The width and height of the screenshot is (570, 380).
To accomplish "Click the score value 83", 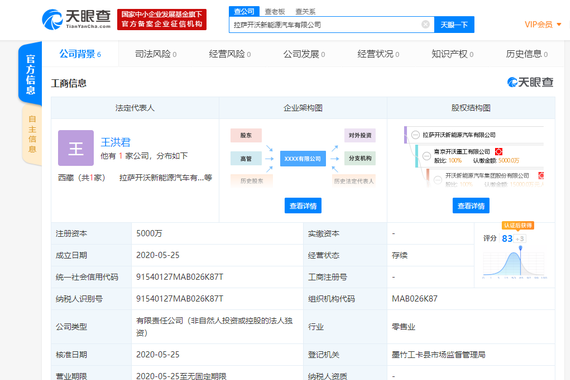I will click(x=507, y=239).
